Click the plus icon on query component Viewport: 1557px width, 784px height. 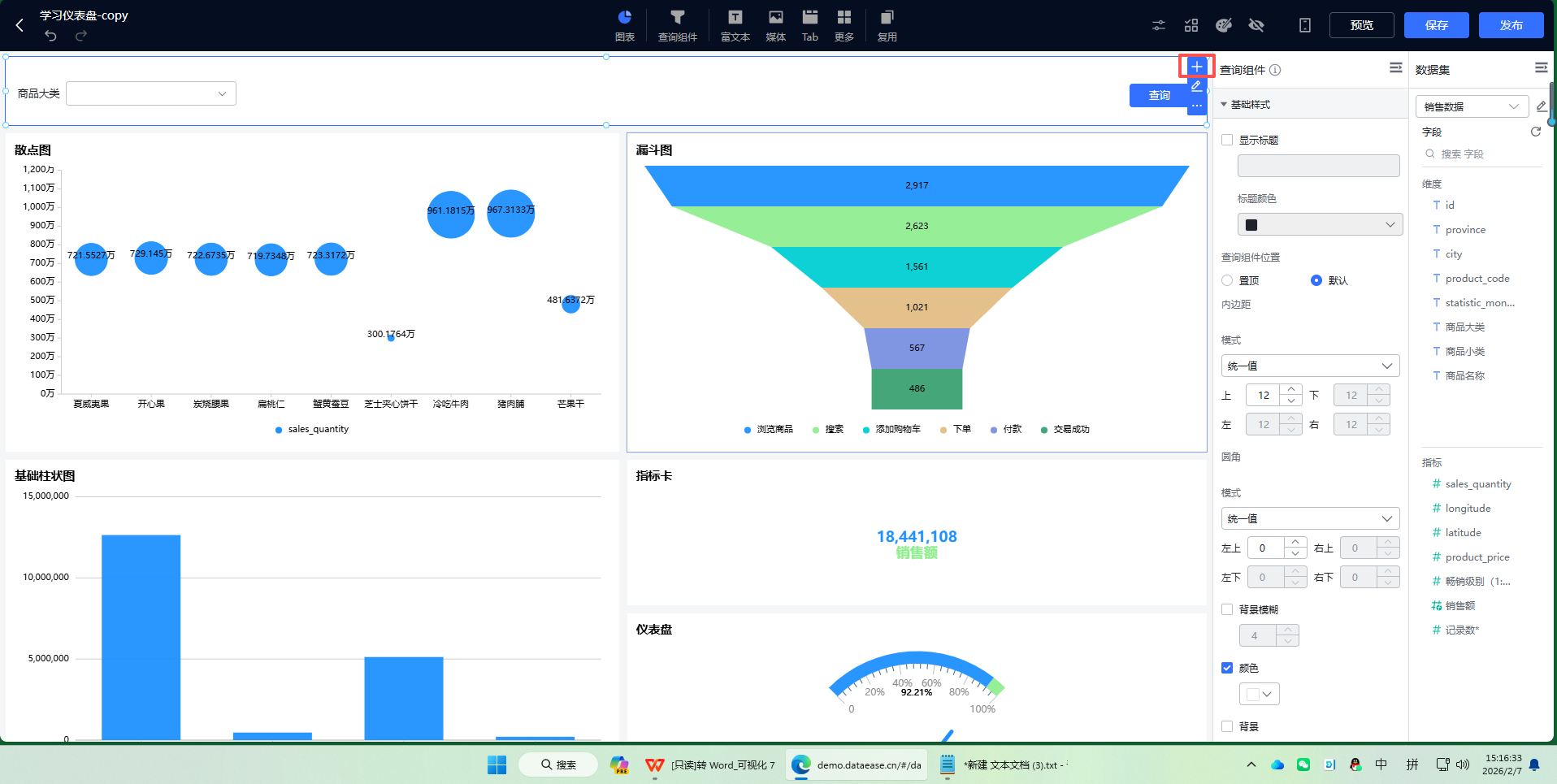click(1197, 67)
